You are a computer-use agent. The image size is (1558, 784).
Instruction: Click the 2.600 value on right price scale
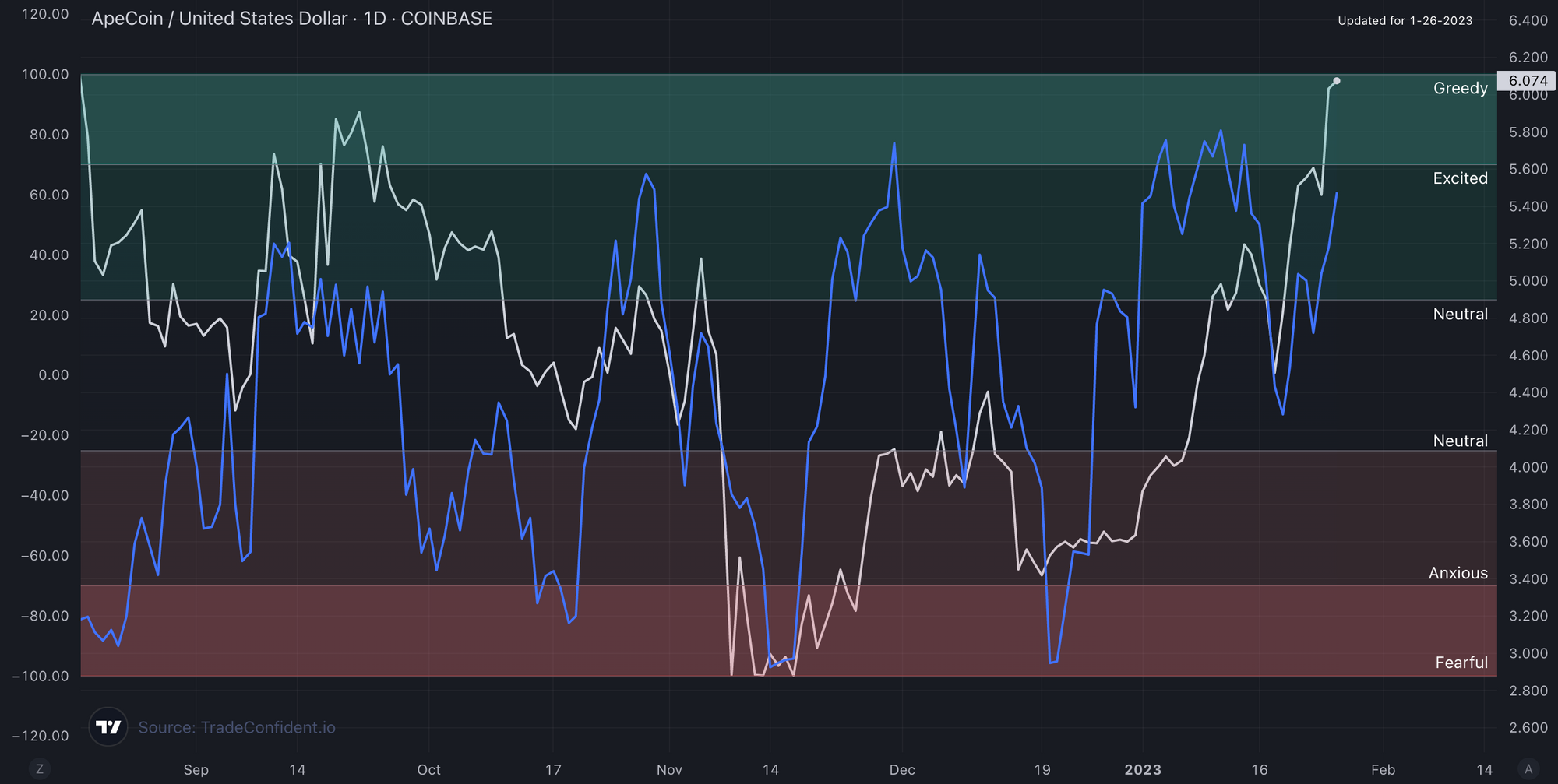pos(1528,728)
